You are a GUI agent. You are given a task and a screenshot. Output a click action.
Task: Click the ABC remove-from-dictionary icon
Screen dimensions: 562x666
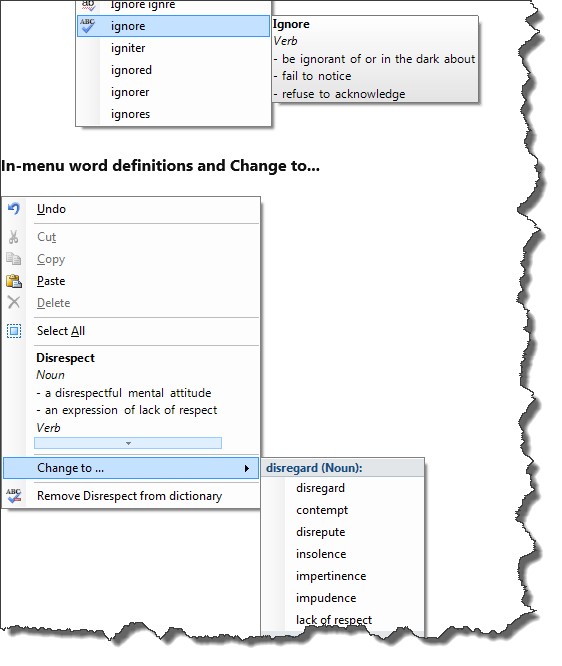(x=14, y=495)
